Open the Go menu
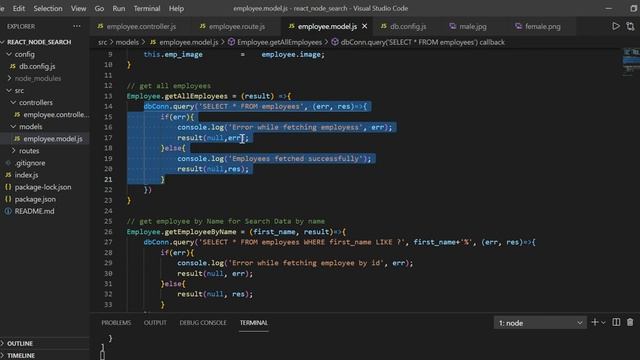Screen dimensions: 640x360 pyautogui.click(x=99, y=8)
